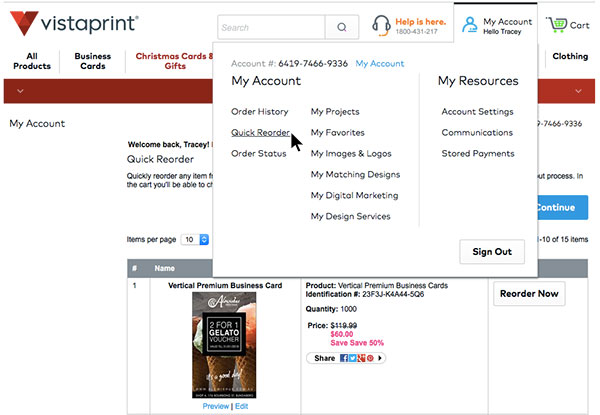Open My Projects
Viewport: 600px width, 415px height.
point(335,112)
